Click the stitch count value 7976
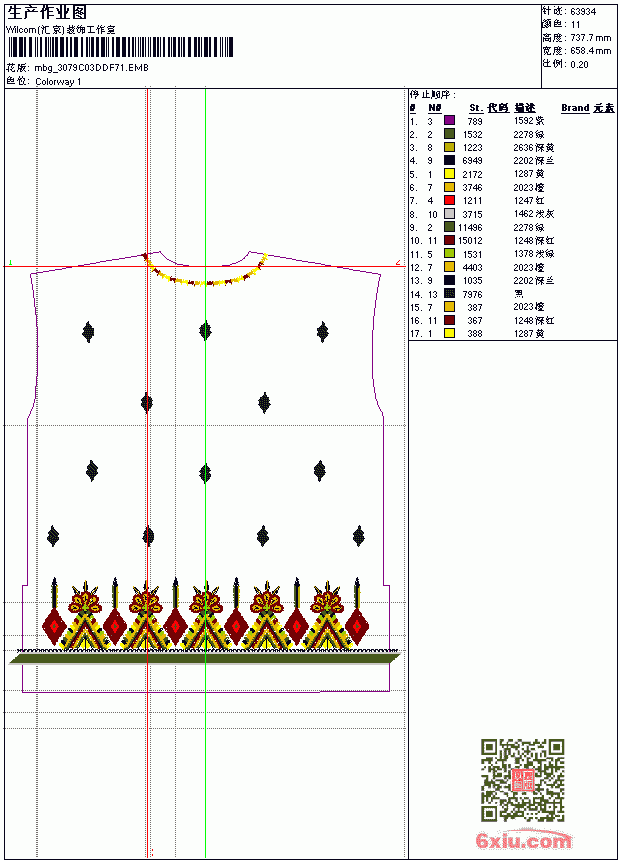The width and height of the screenshot is (620, 860). point(472,295)
